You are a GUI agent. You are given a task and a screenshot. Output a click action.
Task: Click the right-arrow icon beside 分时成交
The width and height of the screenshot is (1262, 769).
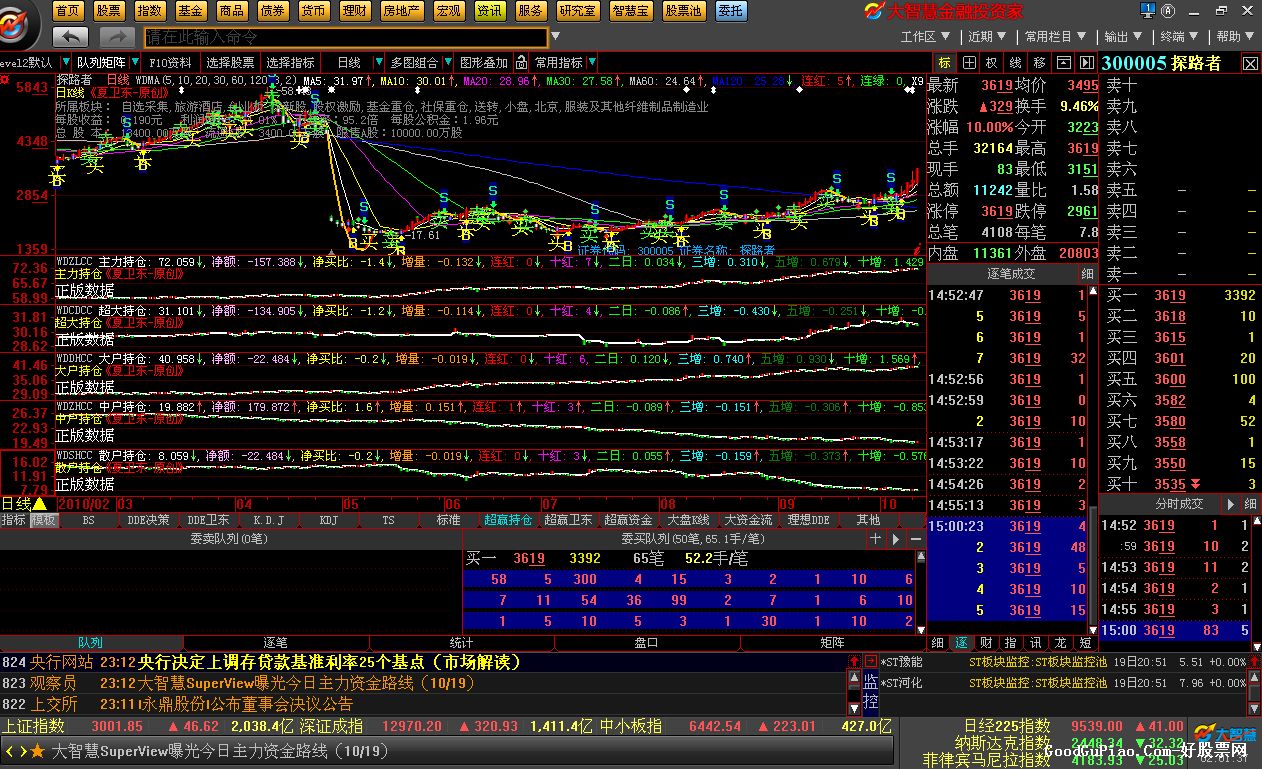[x=1231, y=504]
